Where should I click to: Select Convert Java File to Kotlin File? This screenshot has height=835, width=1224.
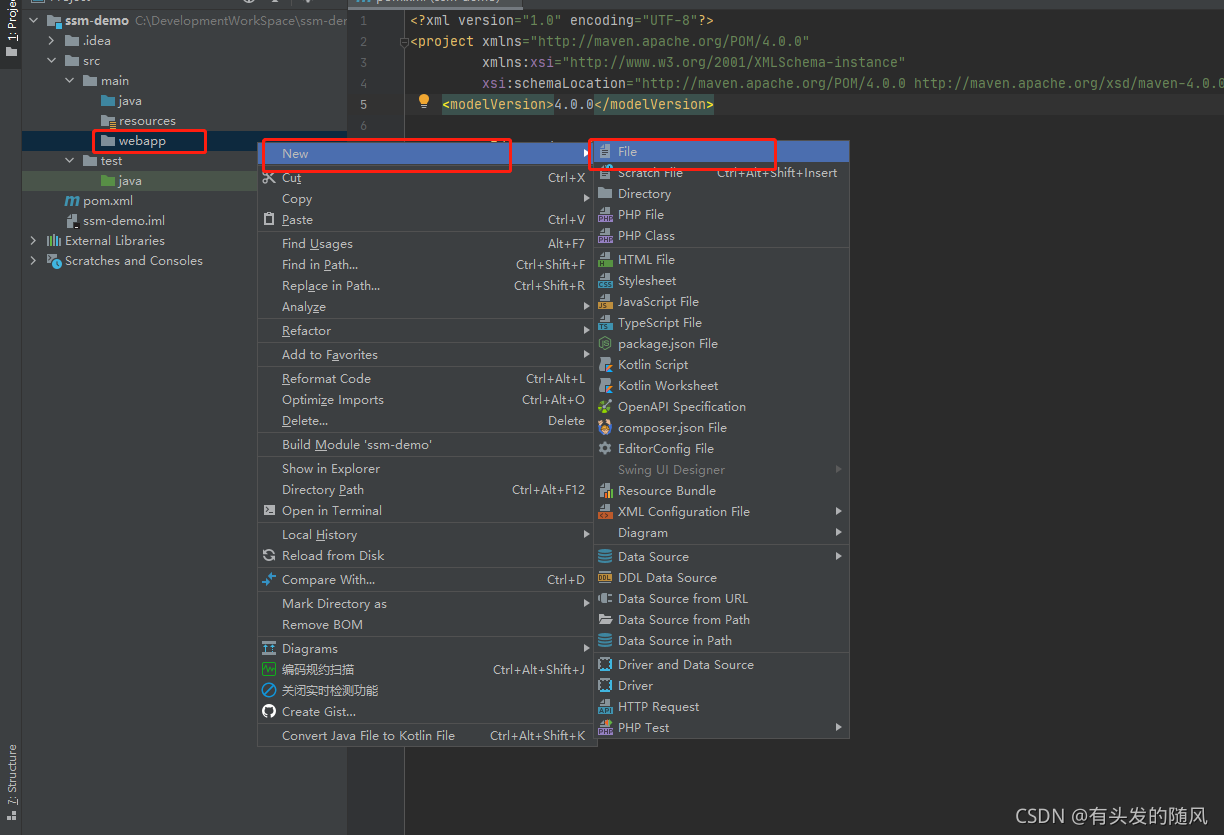tap(426, 736)
